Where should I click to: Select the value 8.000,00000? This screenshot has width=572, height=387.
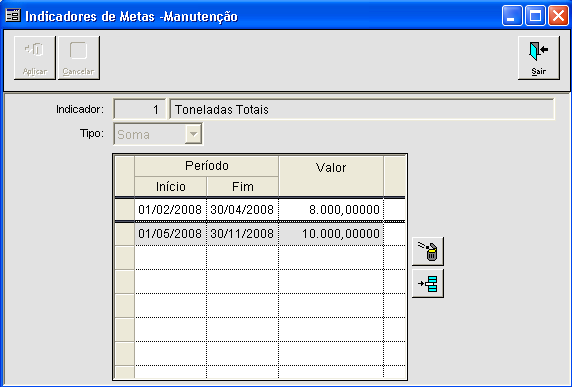pyautogui.click(x=331, y=210)
